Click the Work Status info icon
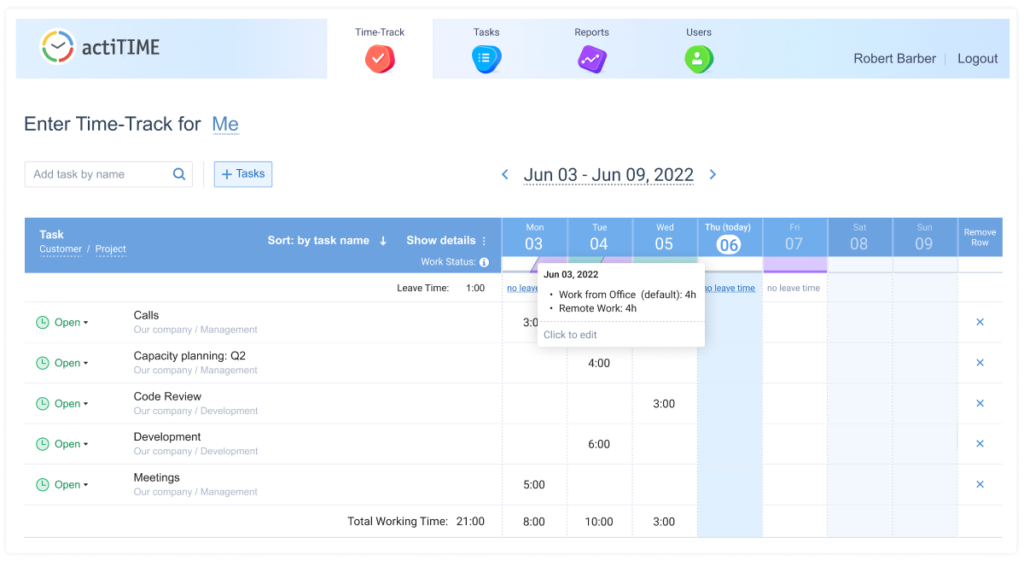 [484, 263]
